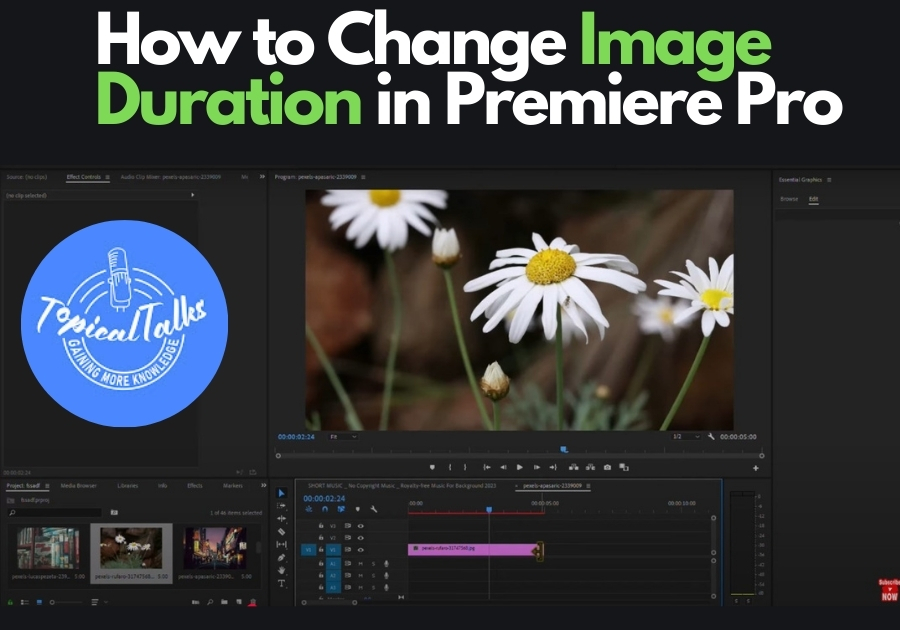Viewport: 900px width, 630px height.
Task: Switch to Media Browser tab
Action: click(x=79, y=485)
